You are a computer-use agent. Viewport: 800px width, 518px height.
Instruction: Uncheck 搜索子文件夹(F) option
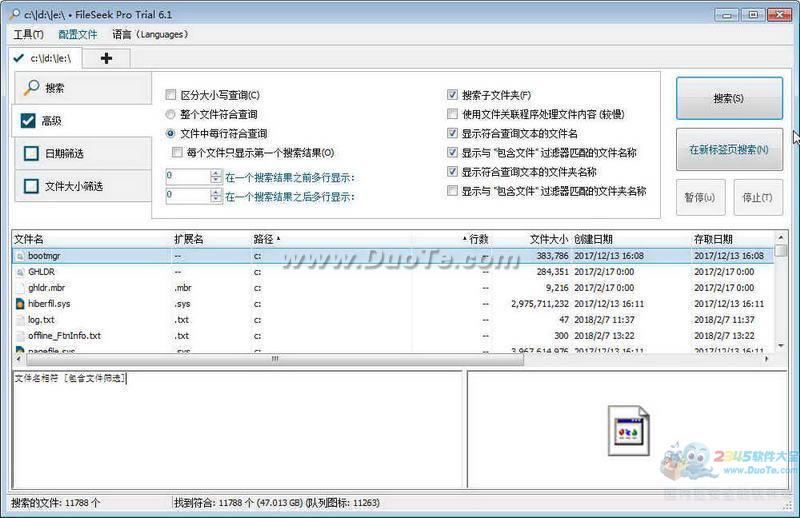coord(452,95)
